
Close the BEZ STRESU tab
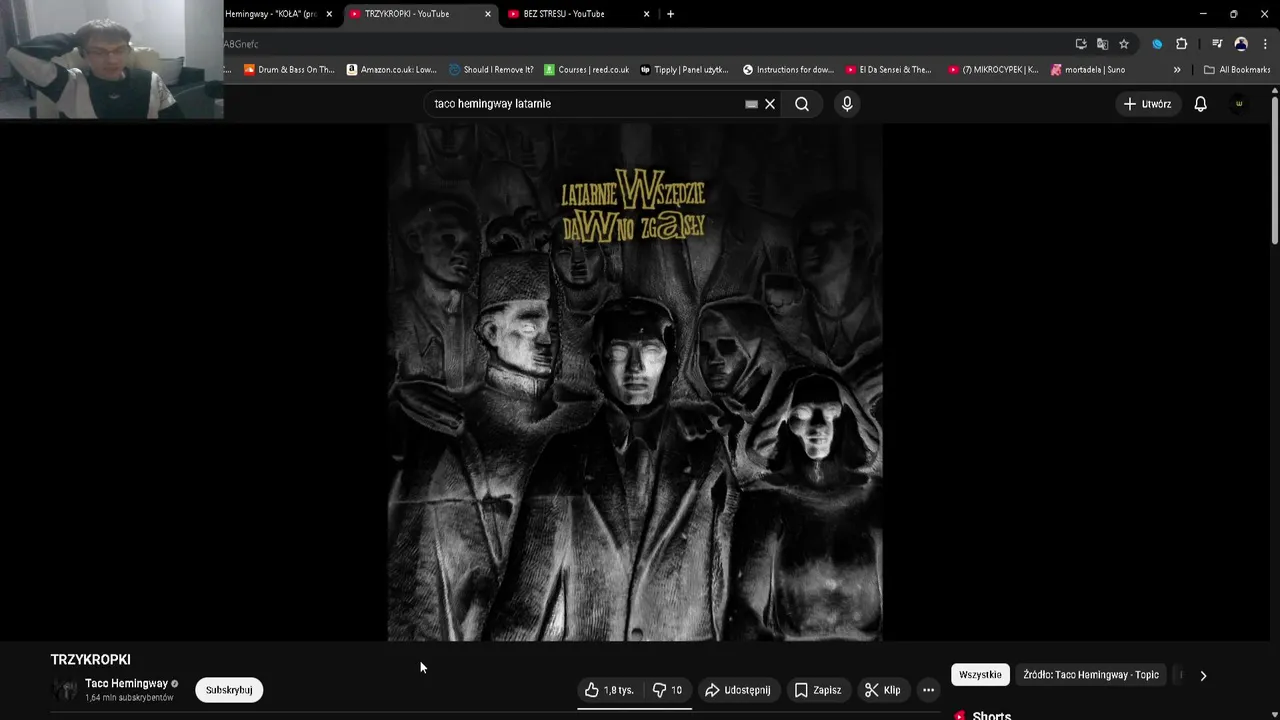[646, 14]
